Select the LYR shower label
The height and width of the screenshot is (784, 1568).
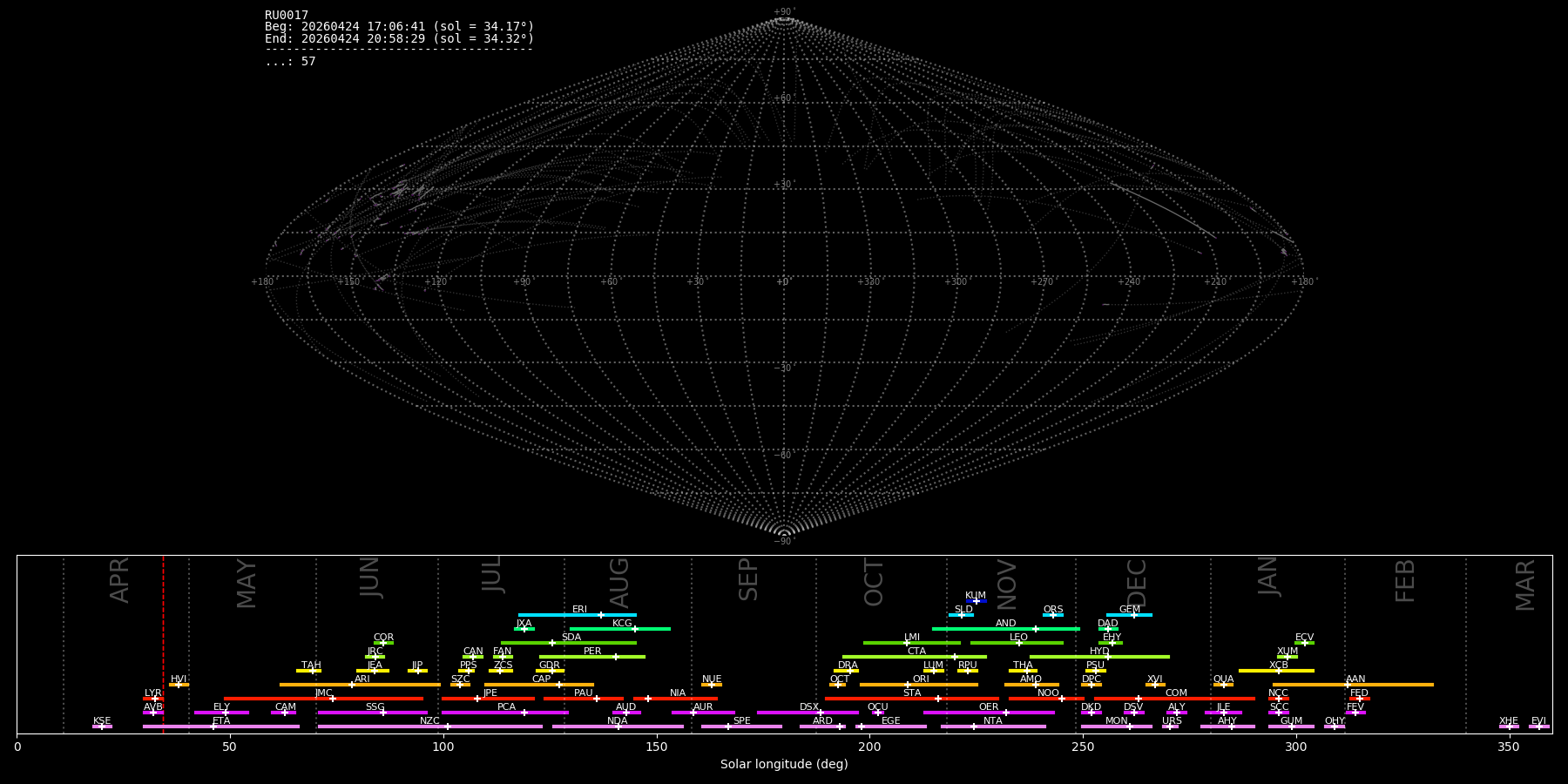153,693
